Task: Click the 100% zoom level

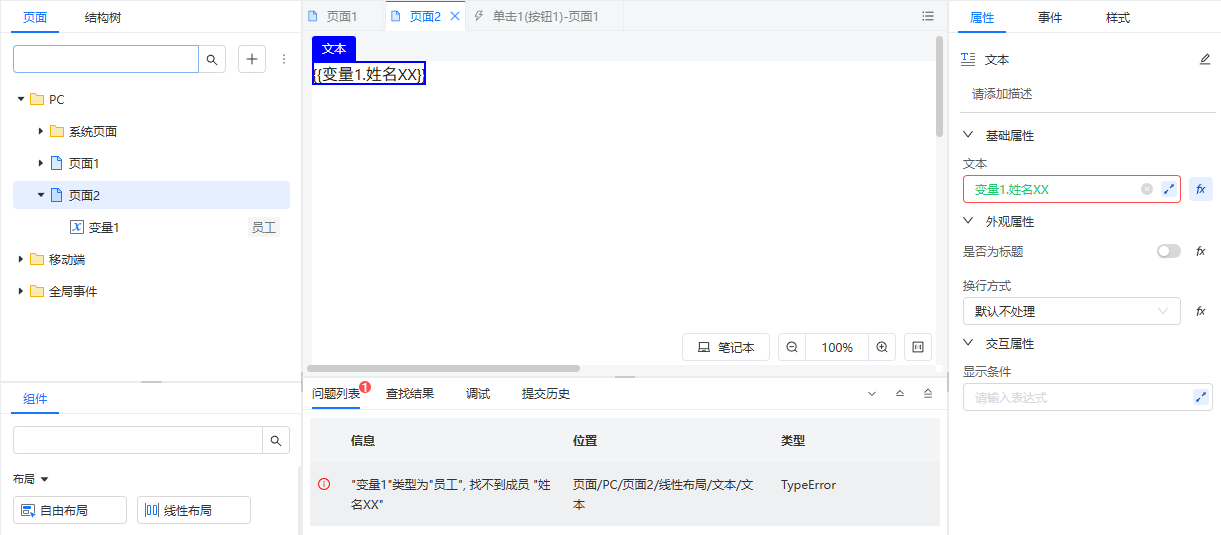Action: point(837,347)
